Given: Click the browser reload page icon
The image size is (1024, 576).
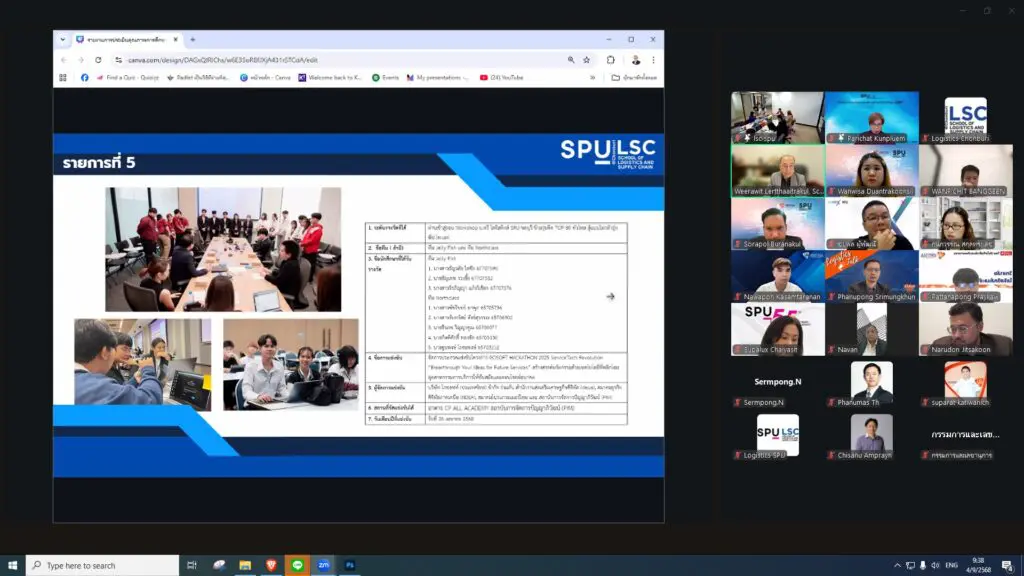Looking at the screenshot, I should tap(98, 60).
